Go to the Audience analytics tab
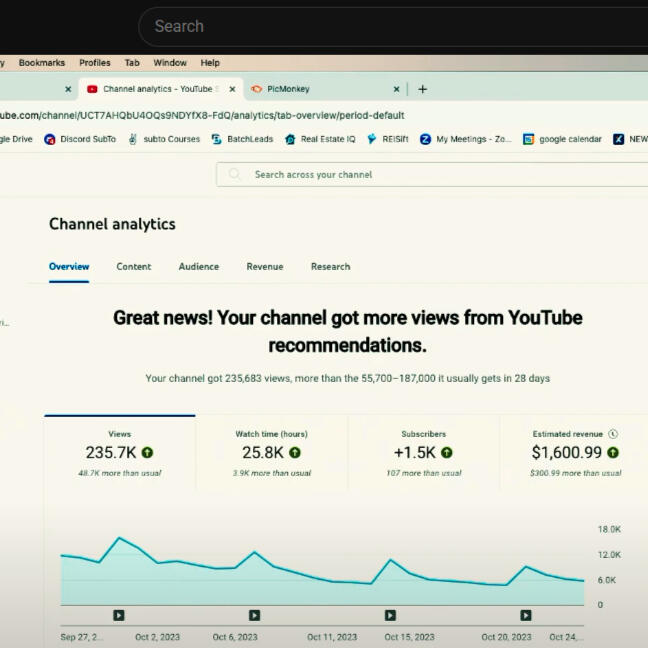 199,267
